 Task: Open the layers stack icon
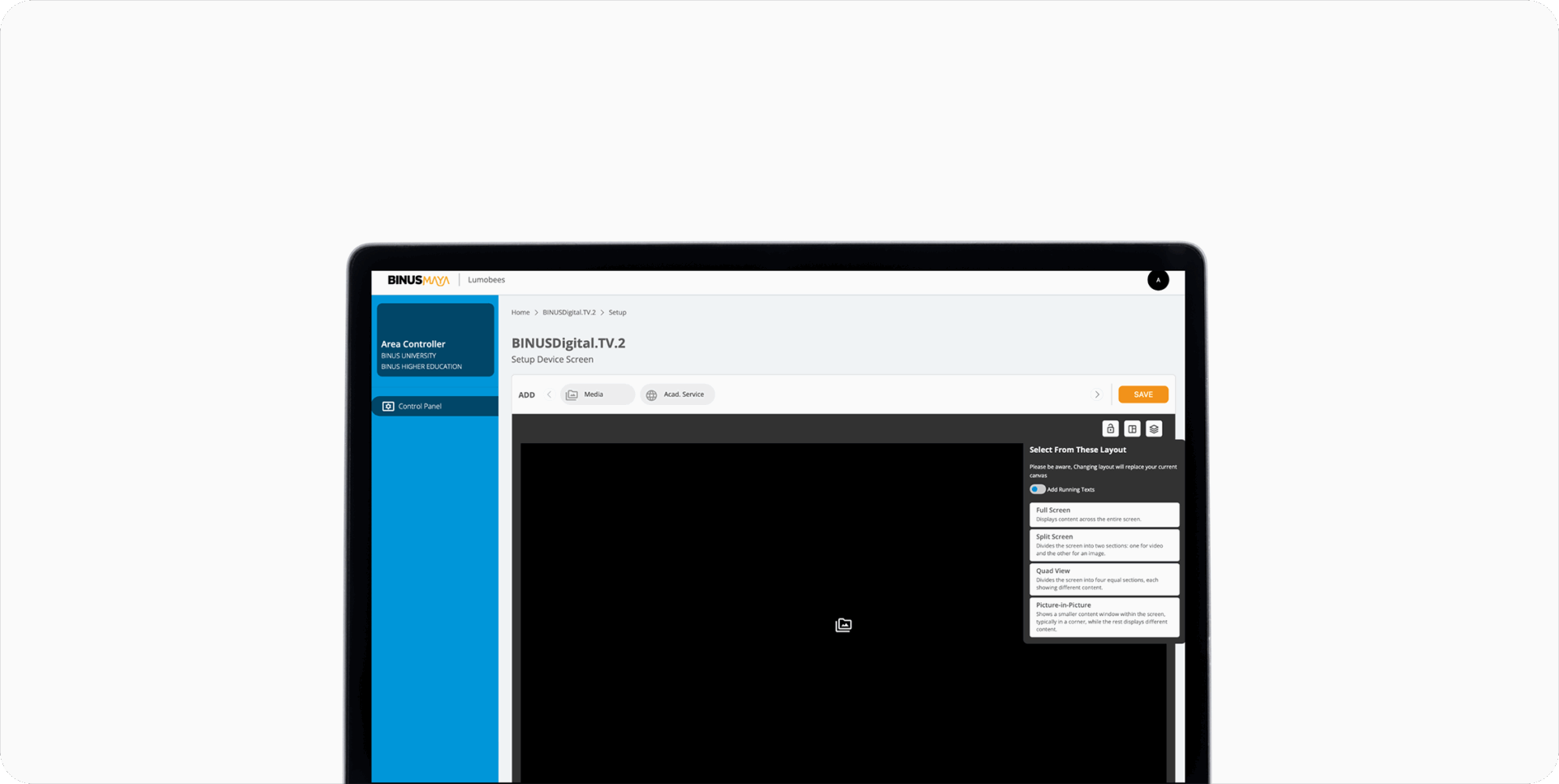[x=1154, y=429]
